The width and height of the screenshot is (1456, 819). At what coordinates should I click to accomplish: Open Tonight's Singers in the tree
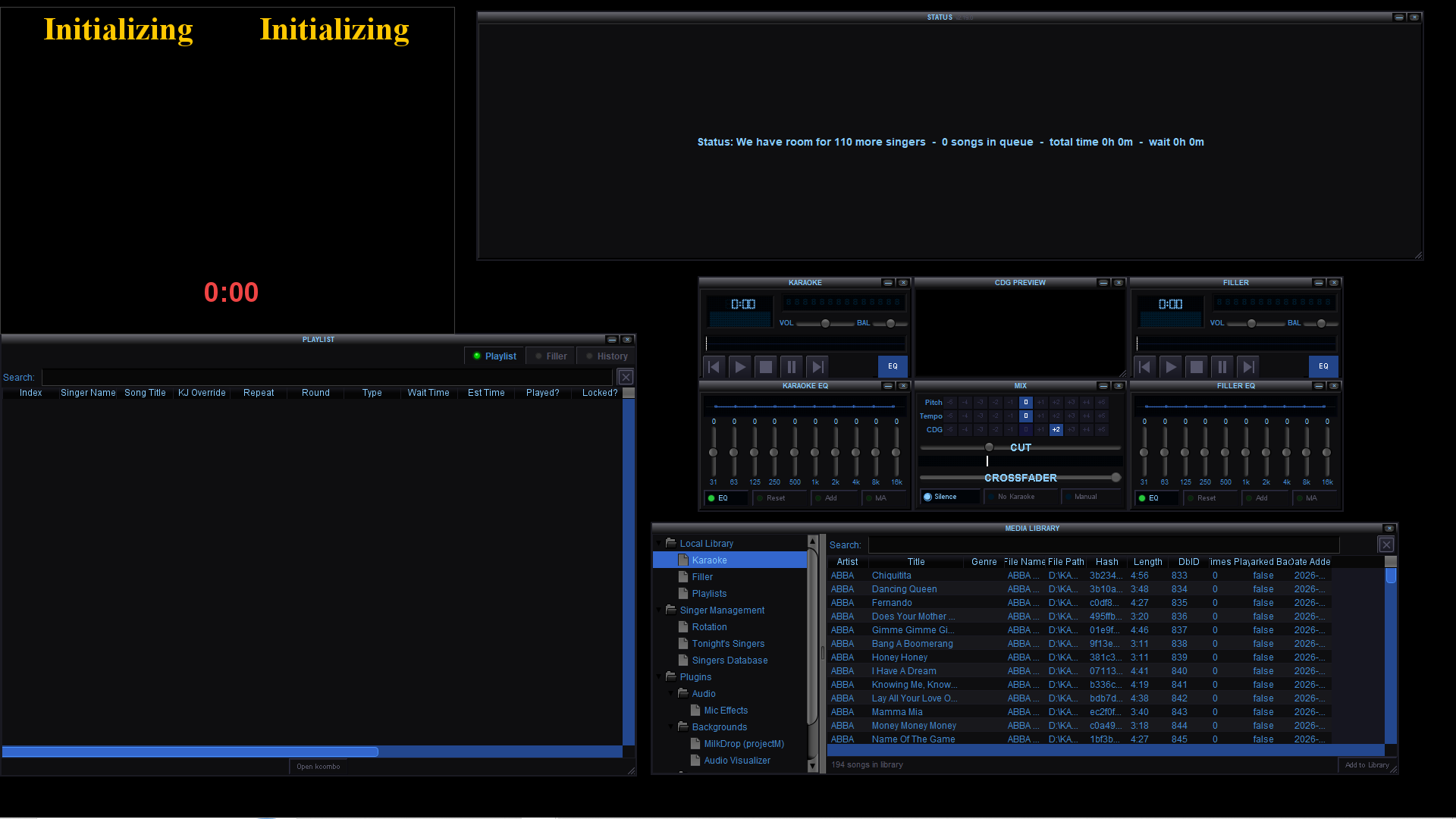728,644
